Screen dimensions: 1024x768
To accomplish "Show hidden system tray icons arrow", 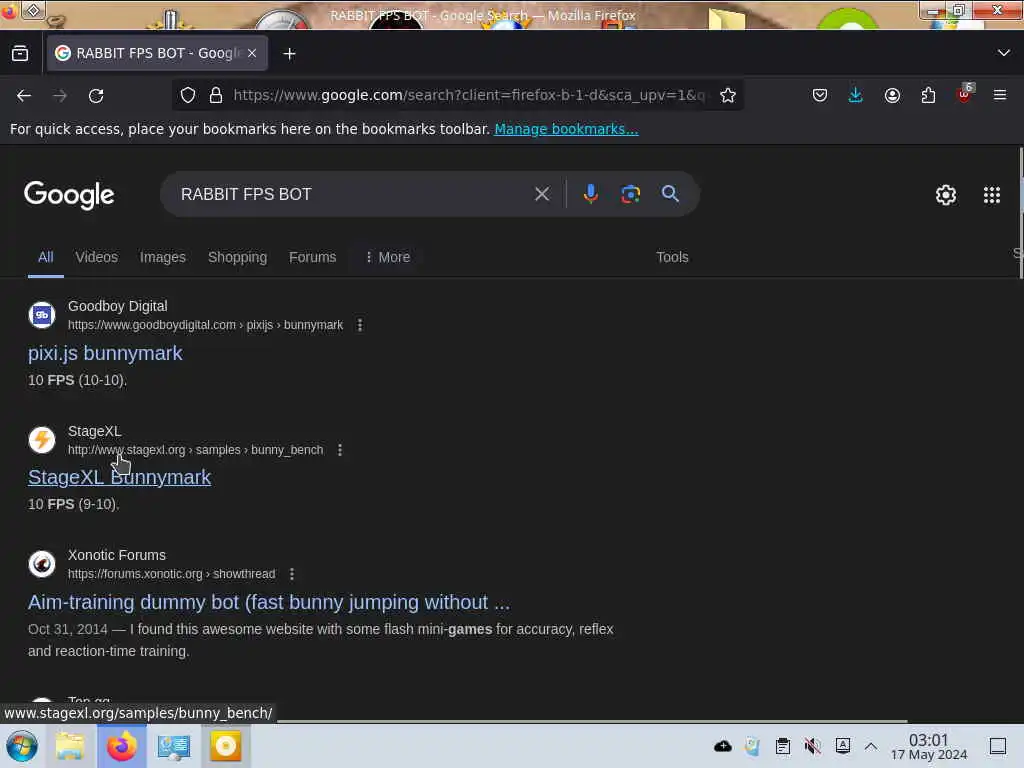I will [x=871, y=746].
